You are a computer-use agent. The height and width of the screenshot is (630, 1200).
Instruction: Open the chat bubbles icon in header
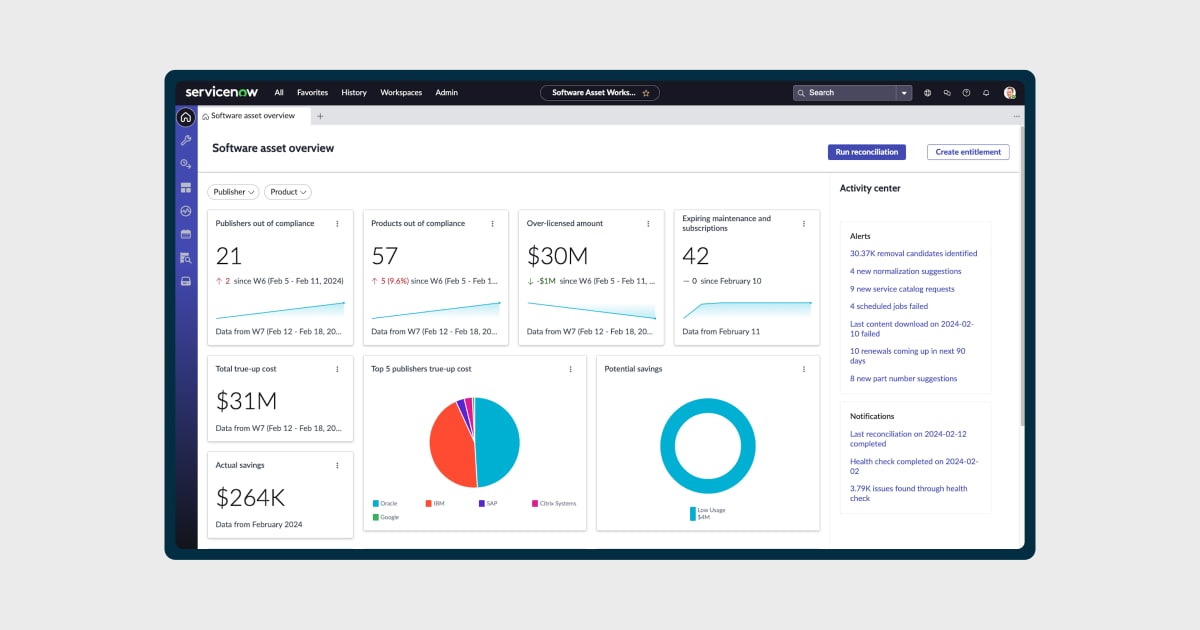(x=947, y=93)
